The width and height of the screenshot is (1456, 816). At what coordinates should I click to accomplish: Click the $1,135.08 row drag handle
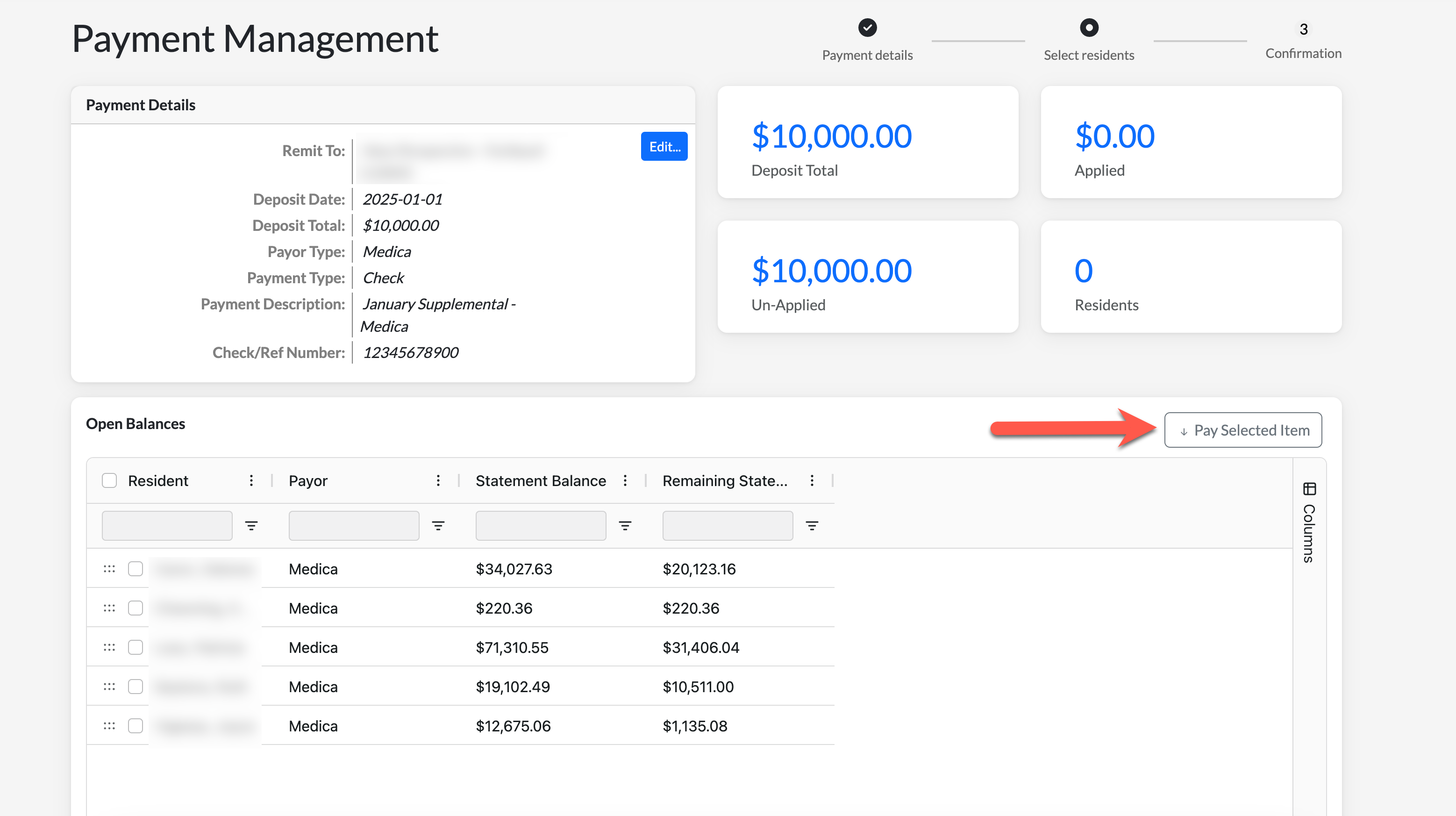click(109, 725)
